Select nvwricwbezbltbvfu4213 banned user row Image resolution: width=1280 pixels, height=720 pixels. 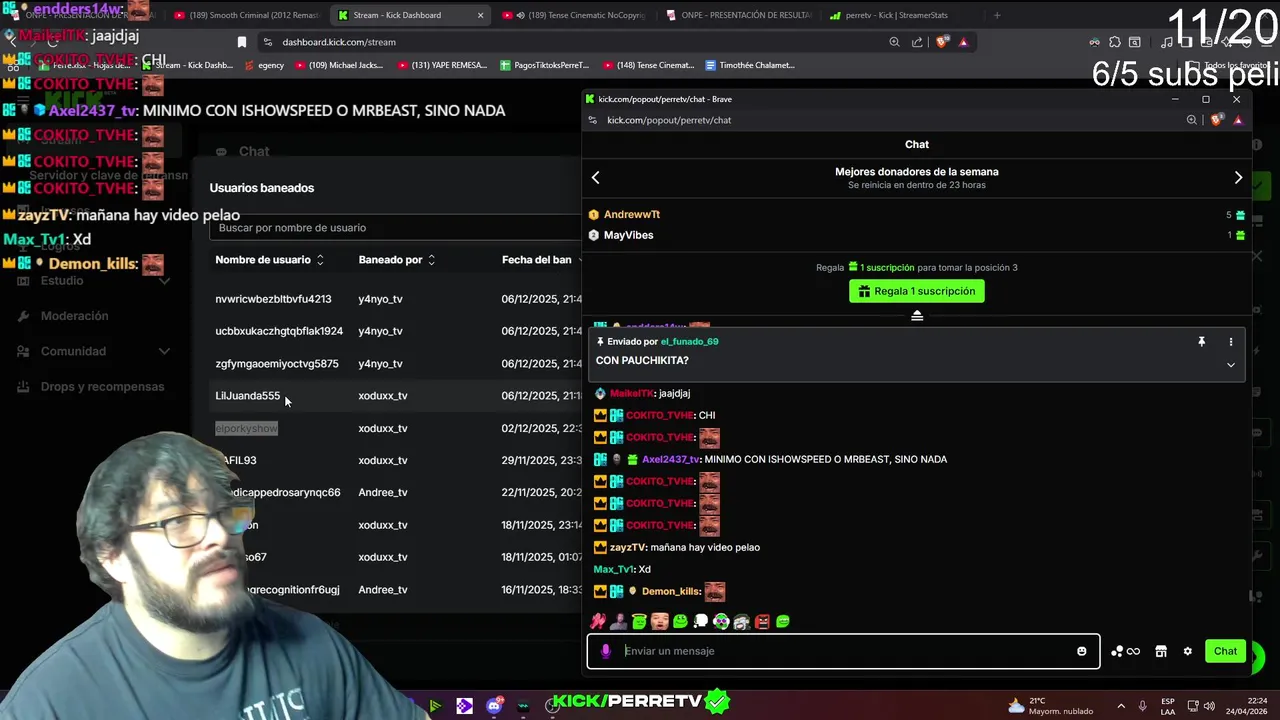(397, 299)
